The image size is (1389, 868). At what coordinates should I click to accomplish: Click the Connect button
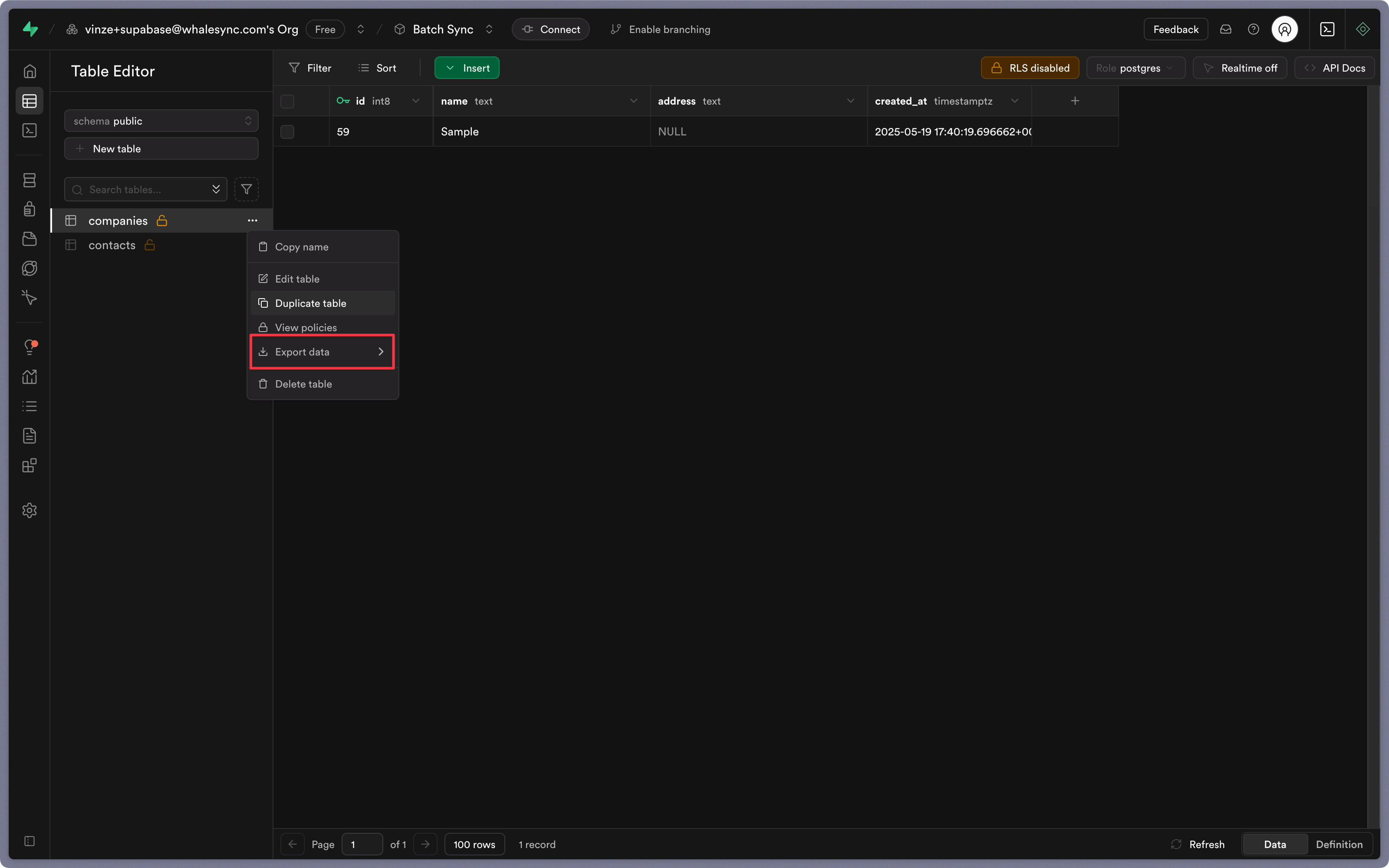(550, 29)
